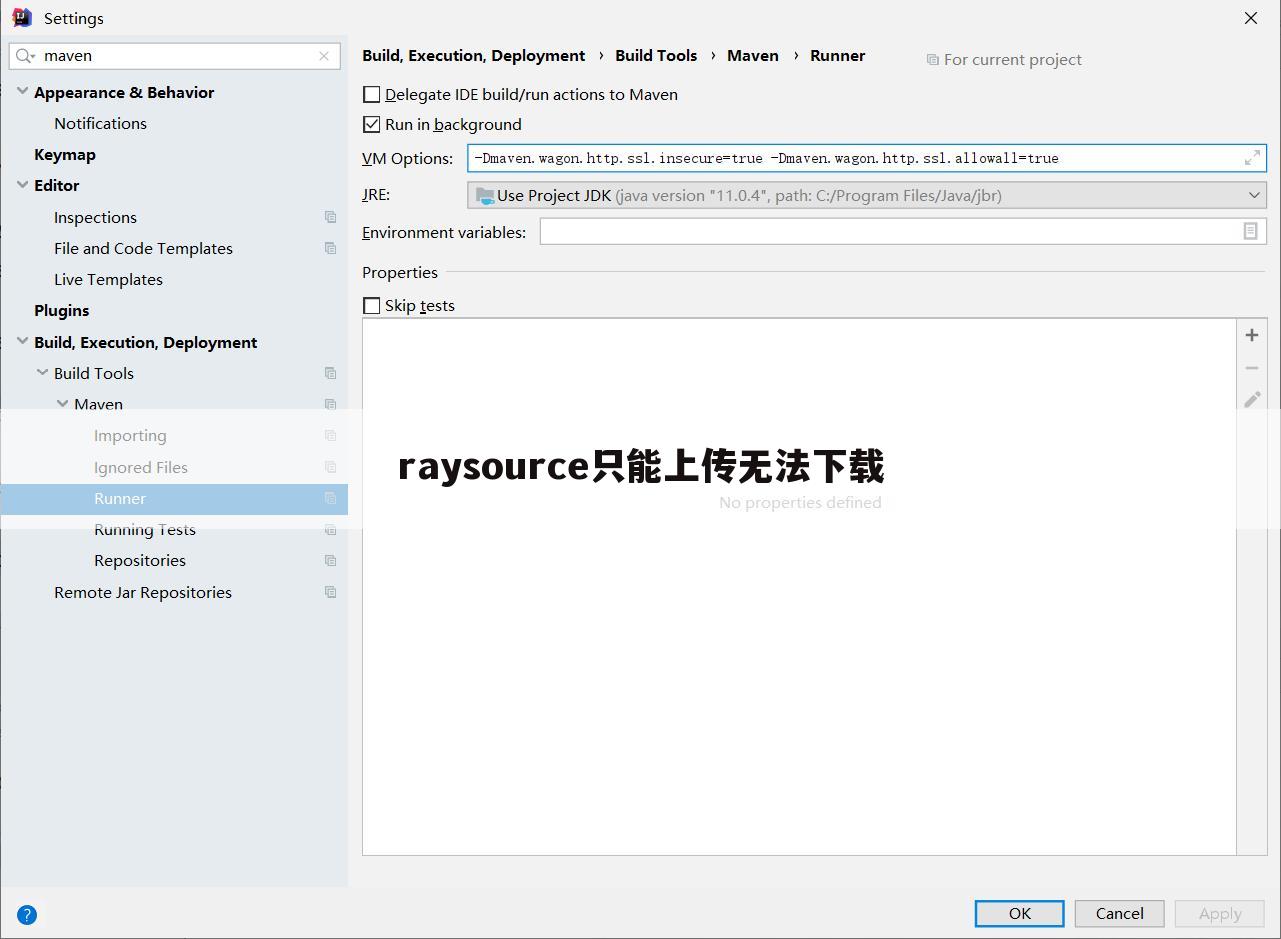Screen dimensions: 1281x939
Task: Click project-level icon beside File and Code Templates
Action: tap(330, 248)
